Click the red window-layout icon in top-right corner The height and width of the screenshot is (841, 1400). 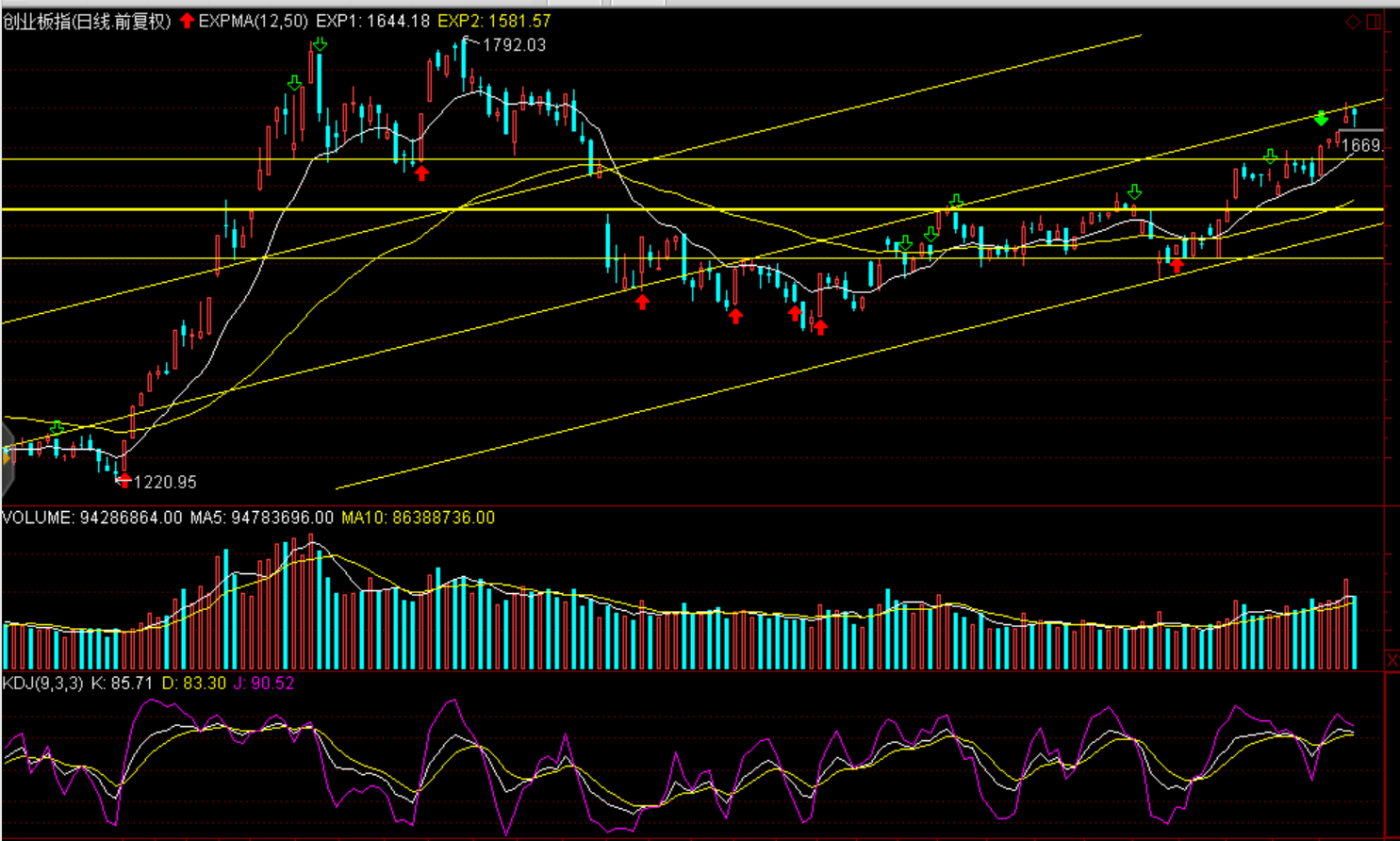tap(1374, 22)
